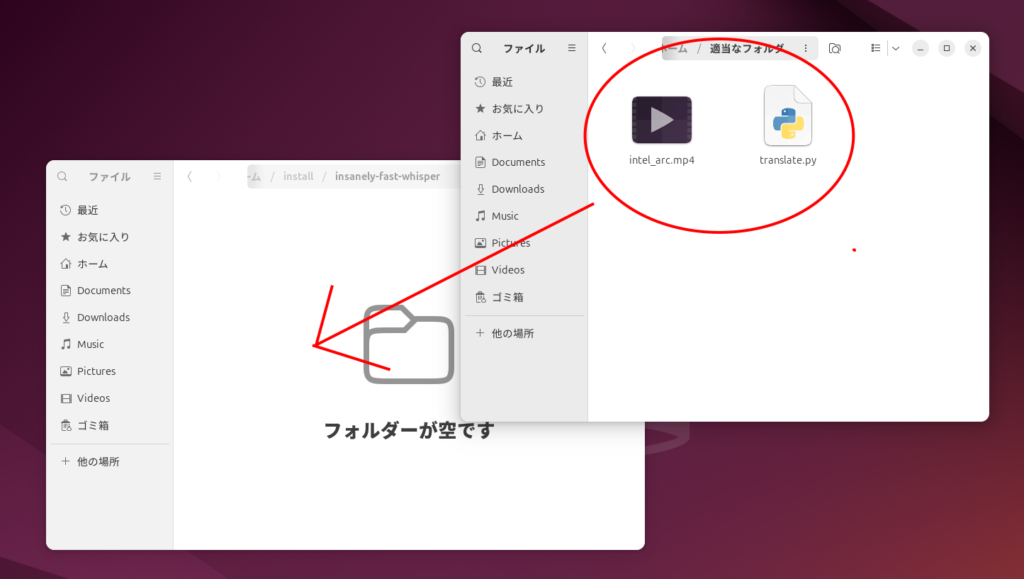Screen dimensions: 1024x579
Task: Click the install segment in the back window path
Action: click(298, 177)
